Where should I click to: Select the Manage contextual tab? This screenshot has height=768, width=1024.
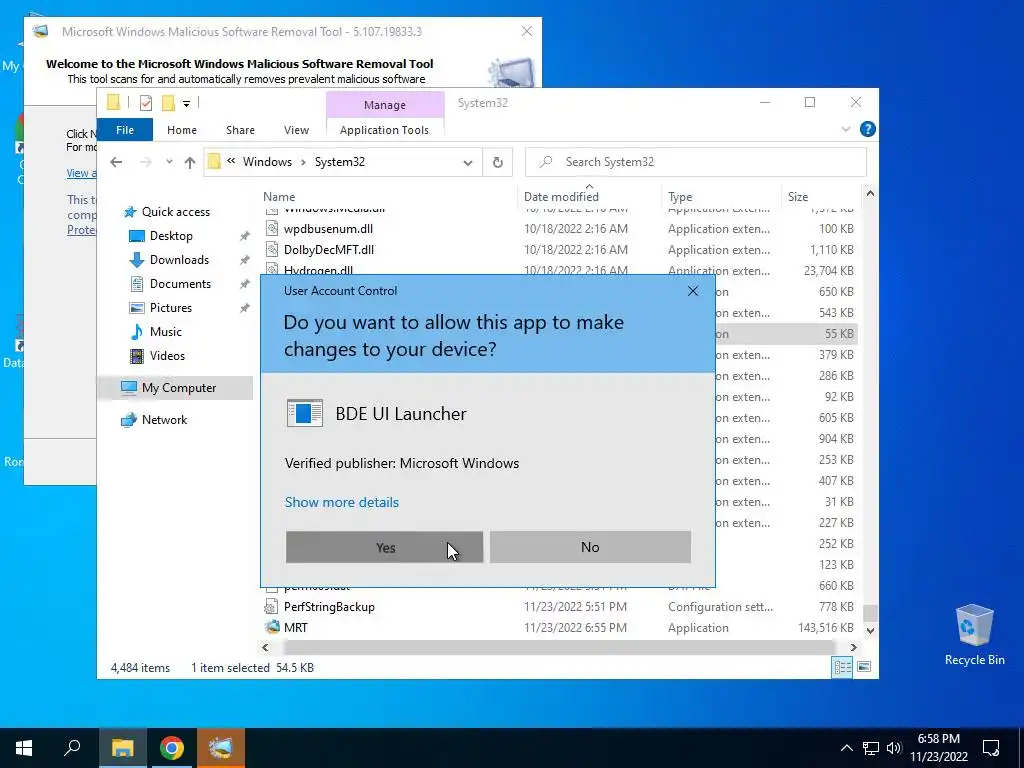[385, 105]
